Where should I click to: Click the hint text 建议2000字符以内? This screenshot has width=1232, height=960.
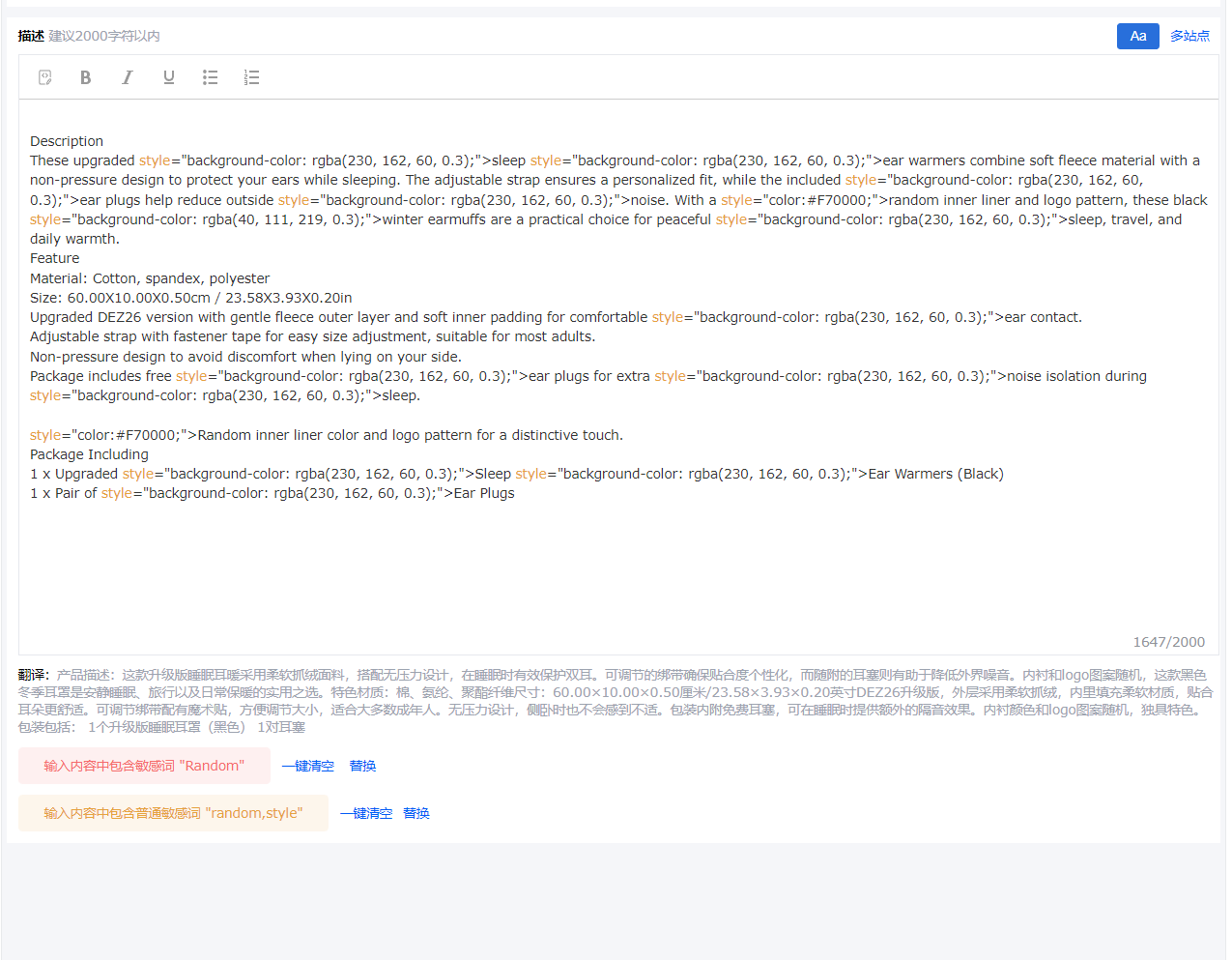104,36
